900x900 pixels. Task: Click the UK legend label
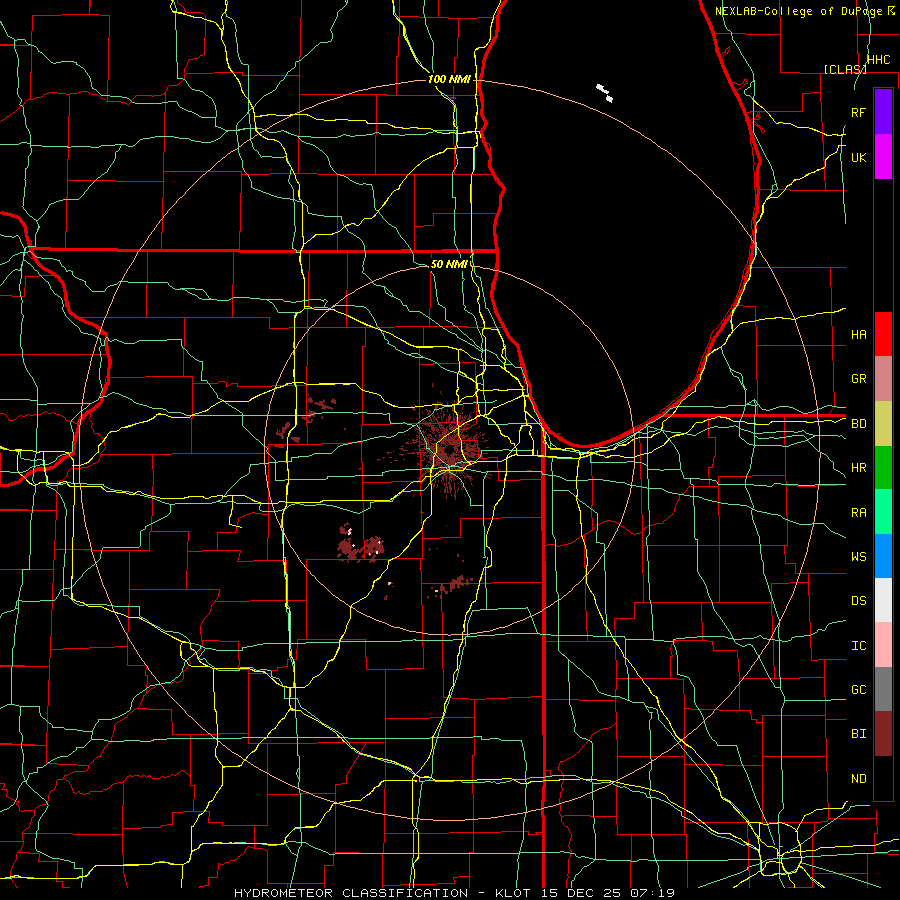coord(858,157)
